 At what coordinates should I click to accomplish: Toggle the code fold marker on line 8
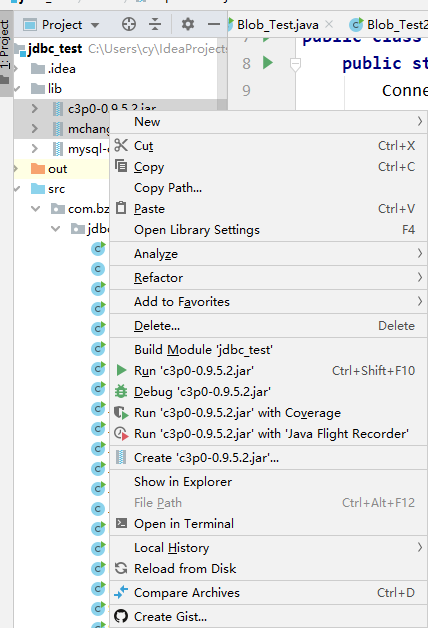[x=295, y=64]
